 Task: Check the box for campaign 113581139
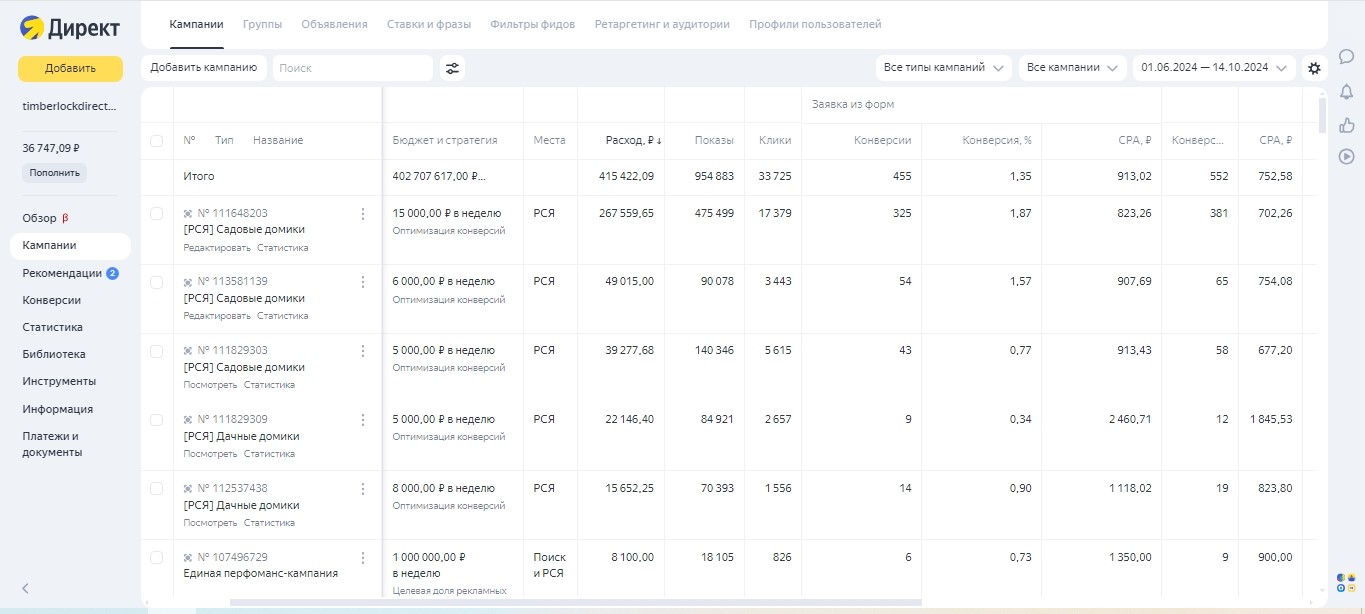pyautogui.click(x=156, y=283)
